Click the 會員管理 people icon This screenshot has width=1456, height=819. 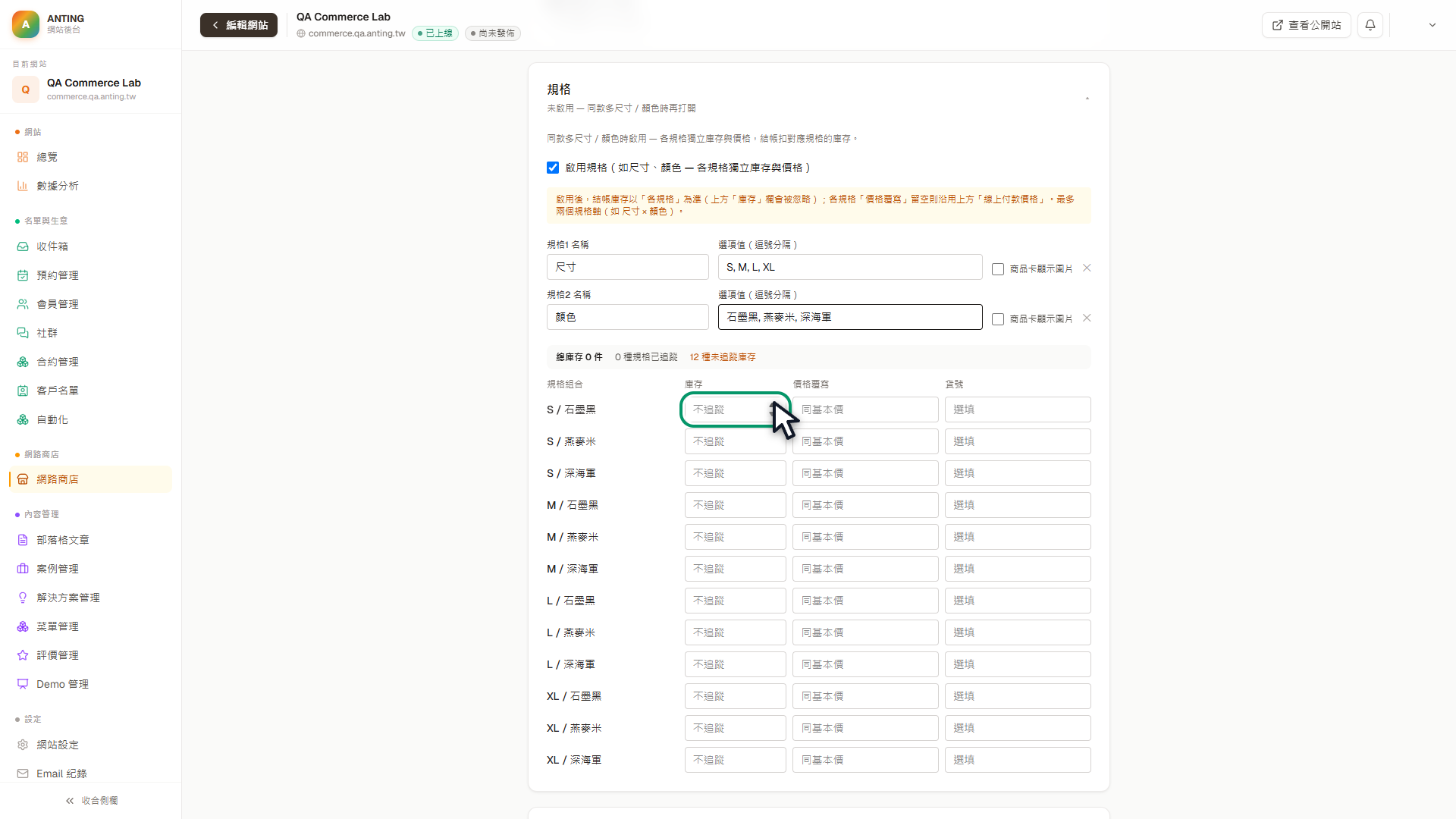pos(23,304)
